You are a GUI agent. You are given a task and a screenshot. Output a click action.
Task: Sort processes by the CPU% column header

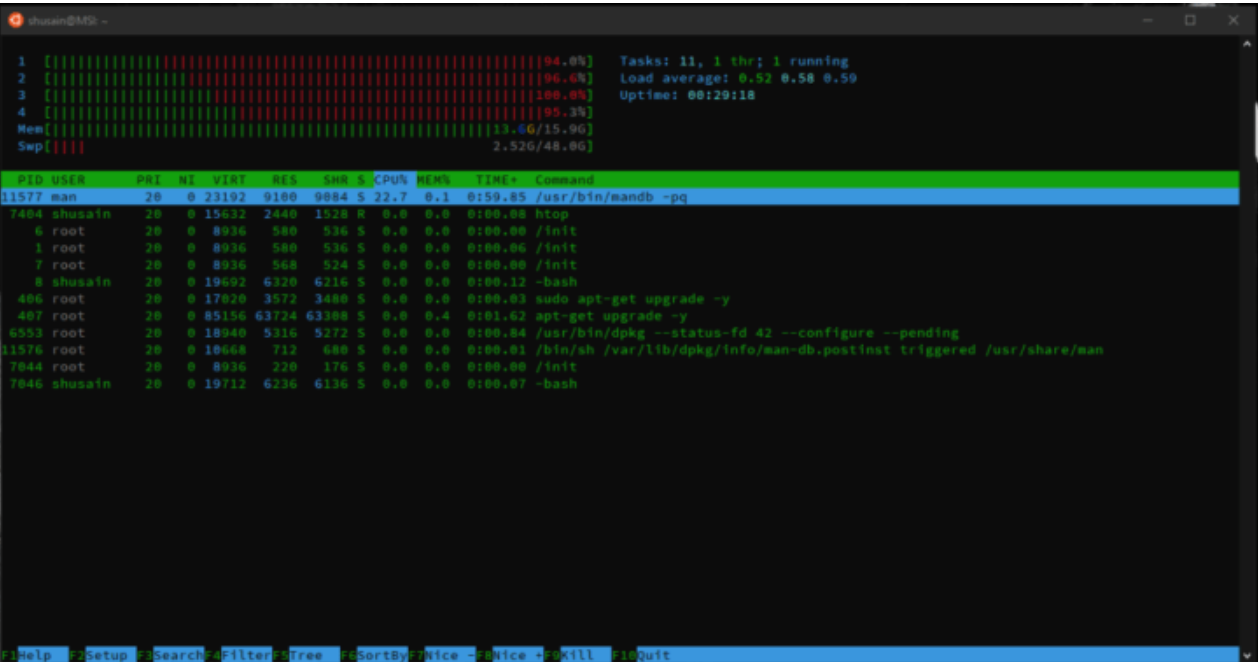click(x=391, y=180)
